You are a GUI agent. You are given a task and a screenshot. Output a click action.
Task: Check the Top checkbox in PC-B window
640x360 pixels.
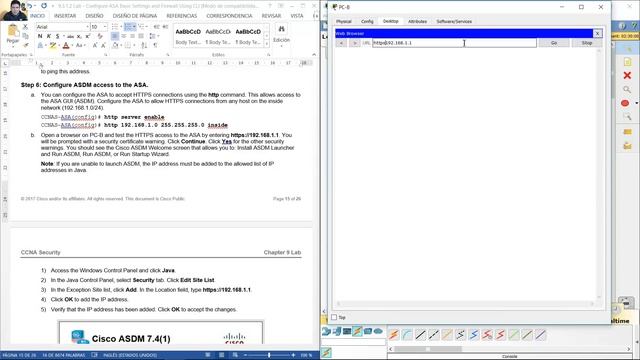pyautogui.click(x=334, y=317)
